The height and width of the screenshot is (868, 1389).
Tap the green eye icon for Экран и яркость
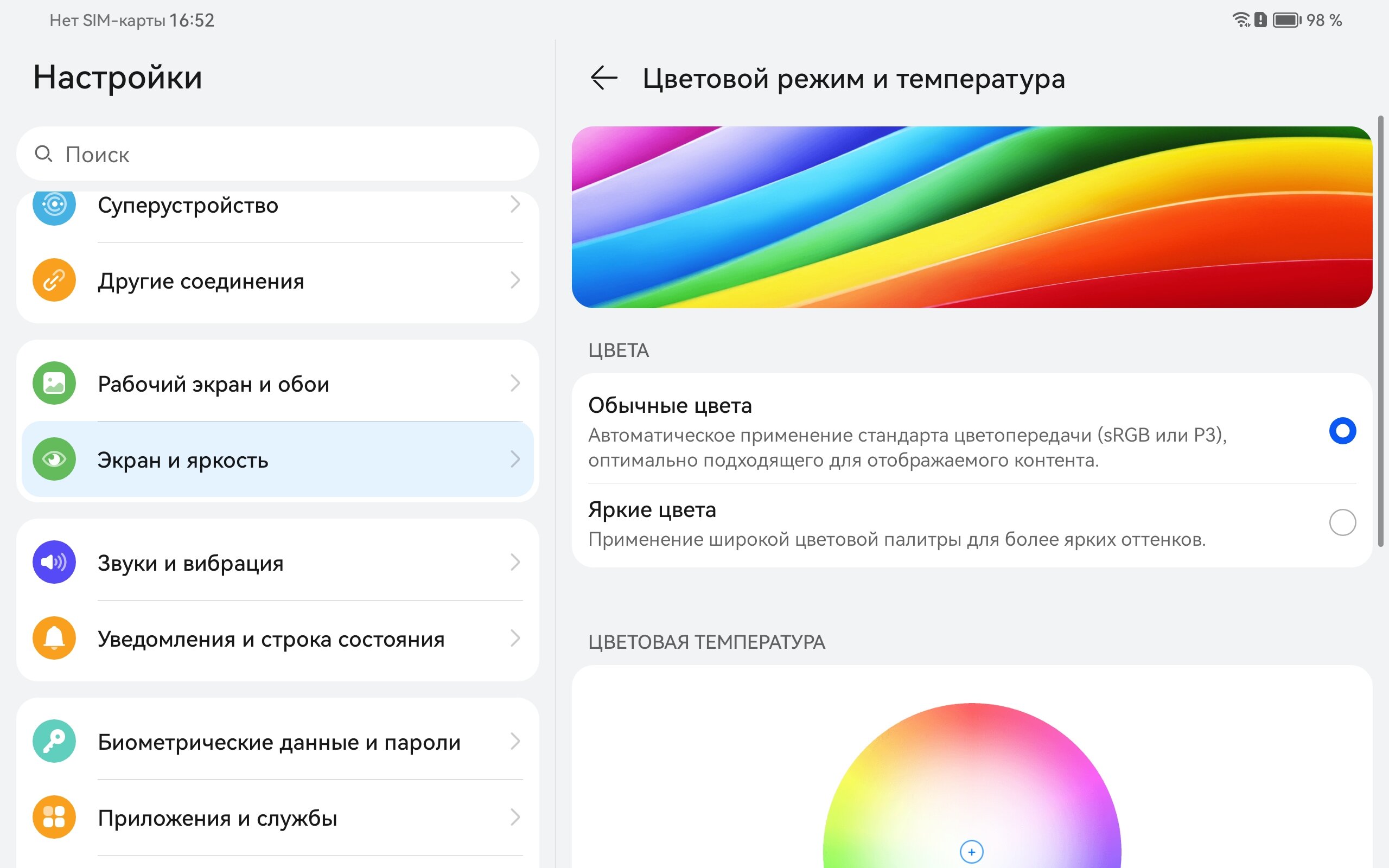54,459
